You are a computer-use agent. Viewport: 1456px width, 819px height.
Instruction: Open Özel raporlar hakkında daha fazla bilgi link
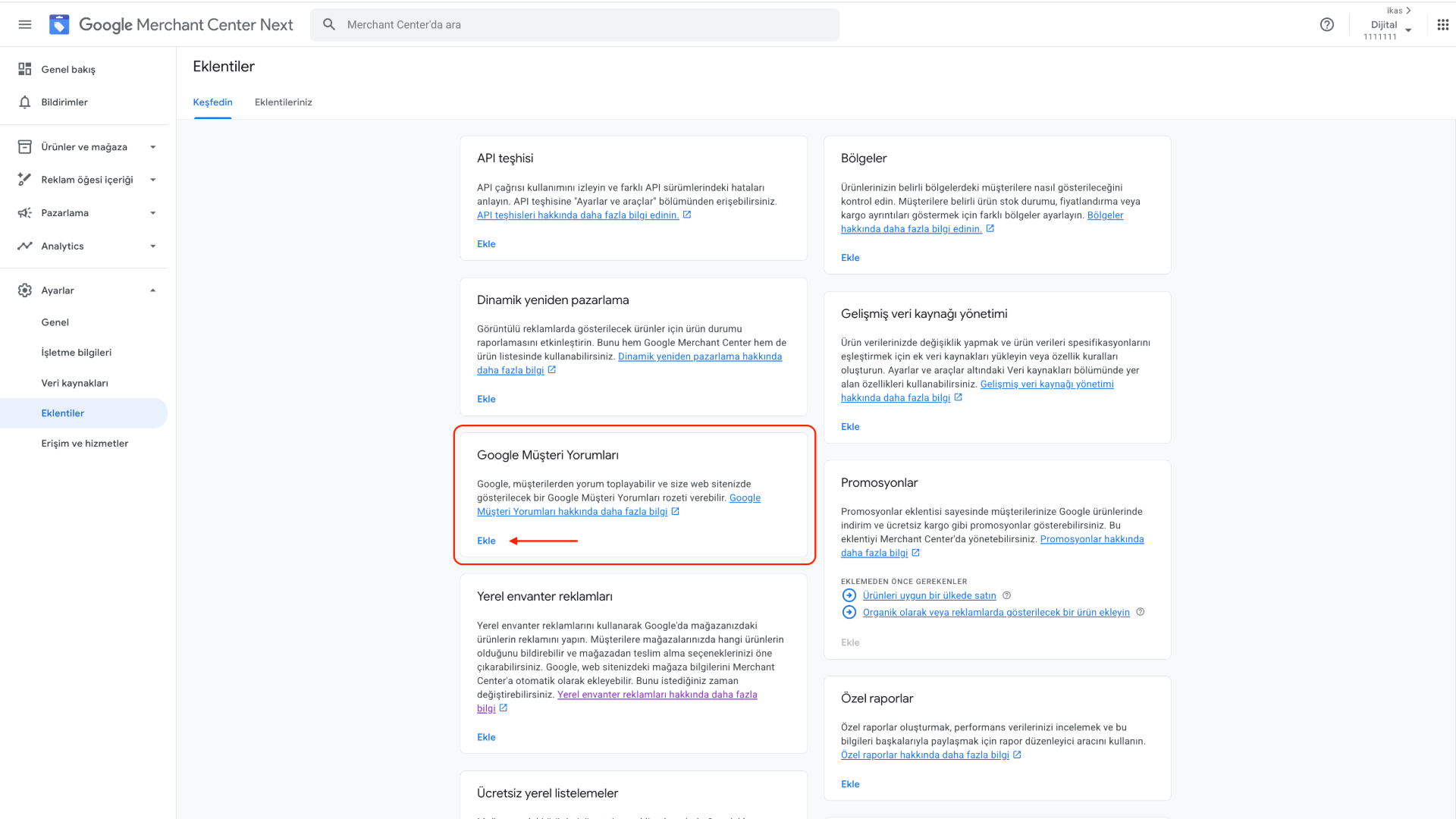pos(925,755)
